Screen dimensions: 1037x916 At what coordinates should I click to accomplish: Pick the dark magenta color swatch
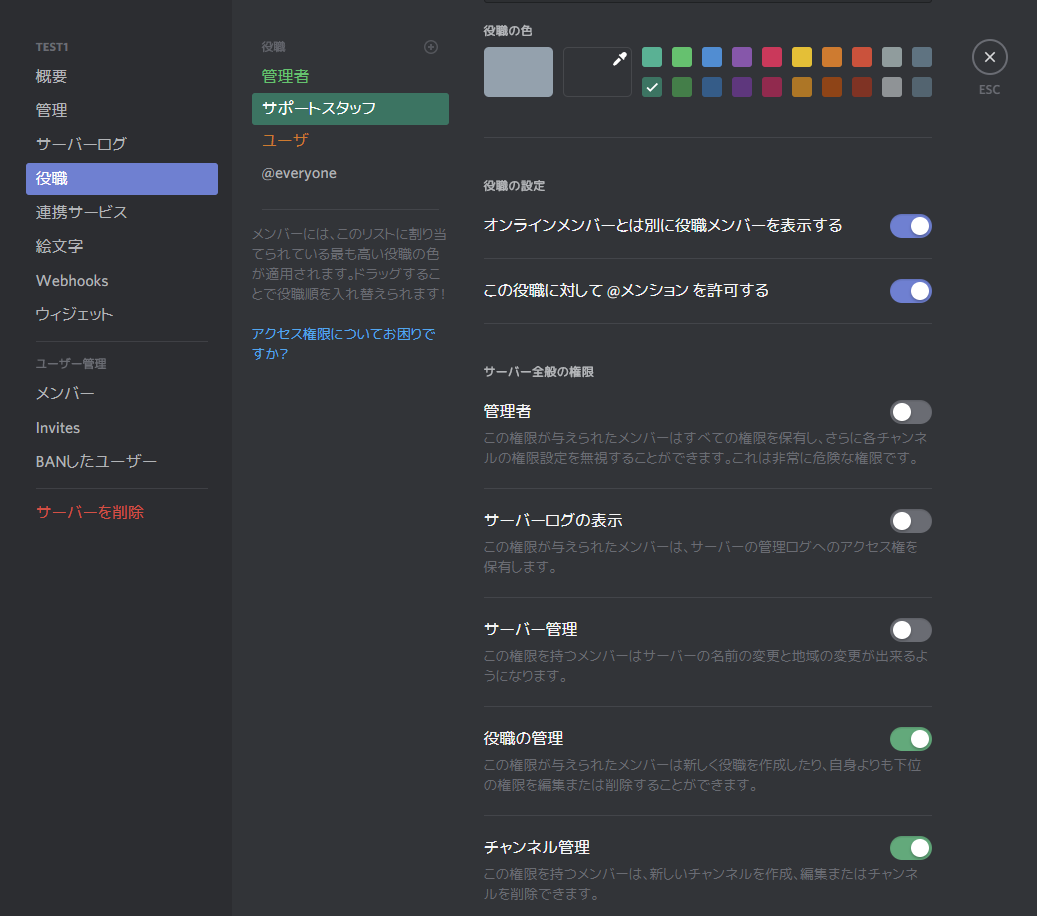point(772,87)
